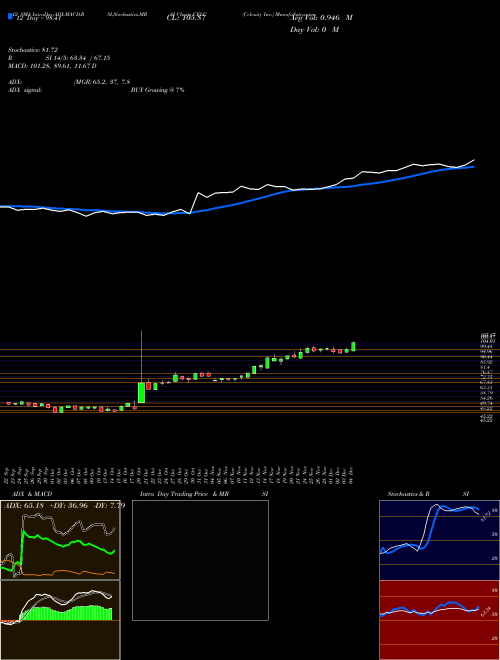
Task: Click the price axis labels right of the candles
Action: [486, 377]
